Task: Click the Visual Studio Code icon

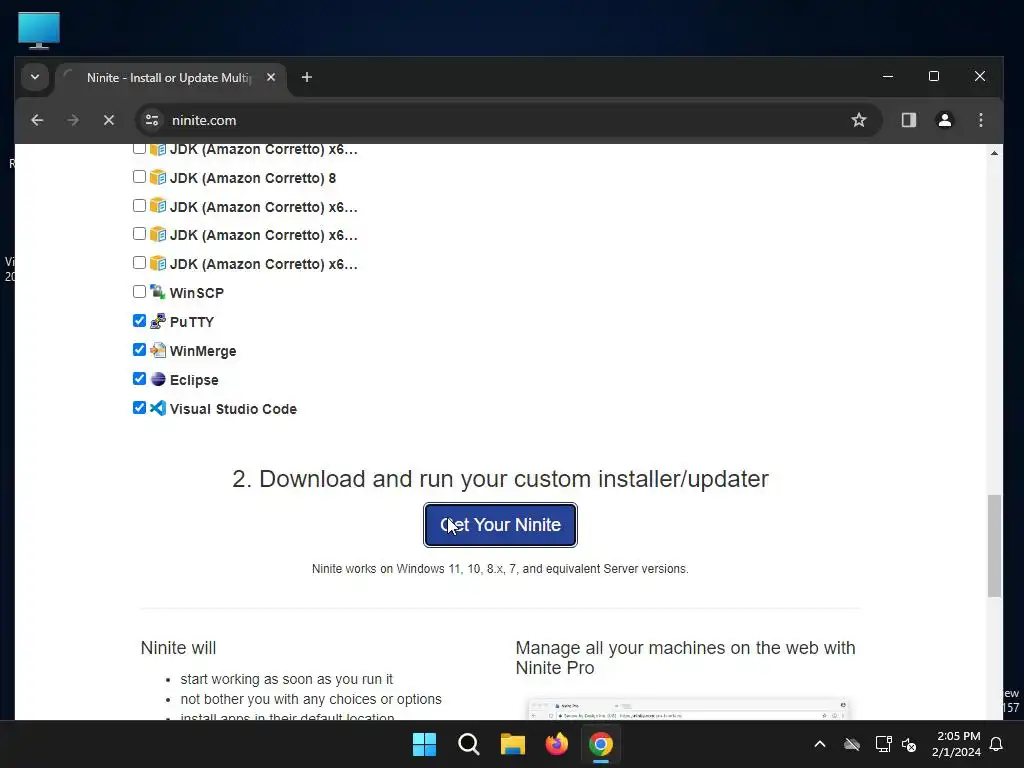Action: (157, 408)
